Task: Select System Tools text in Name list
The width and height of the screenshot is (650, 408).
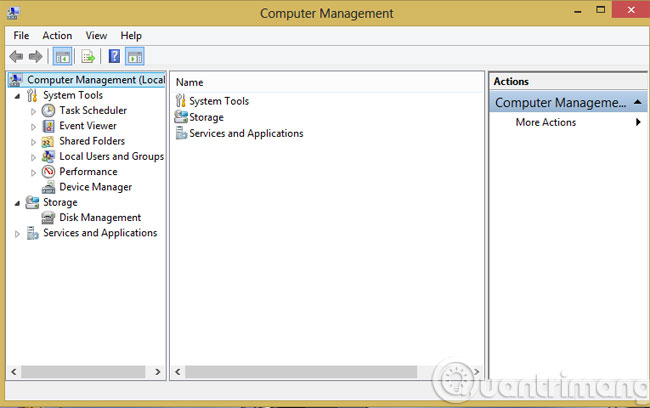Action: click(219, 101)
